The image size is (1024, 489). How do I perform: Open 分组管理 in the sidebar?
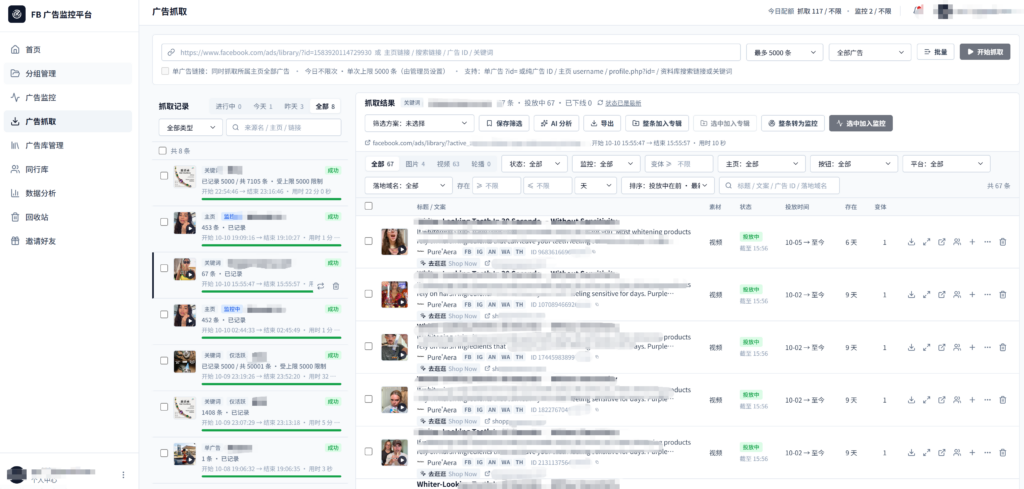pyautogui.click(x=69, y=74)
